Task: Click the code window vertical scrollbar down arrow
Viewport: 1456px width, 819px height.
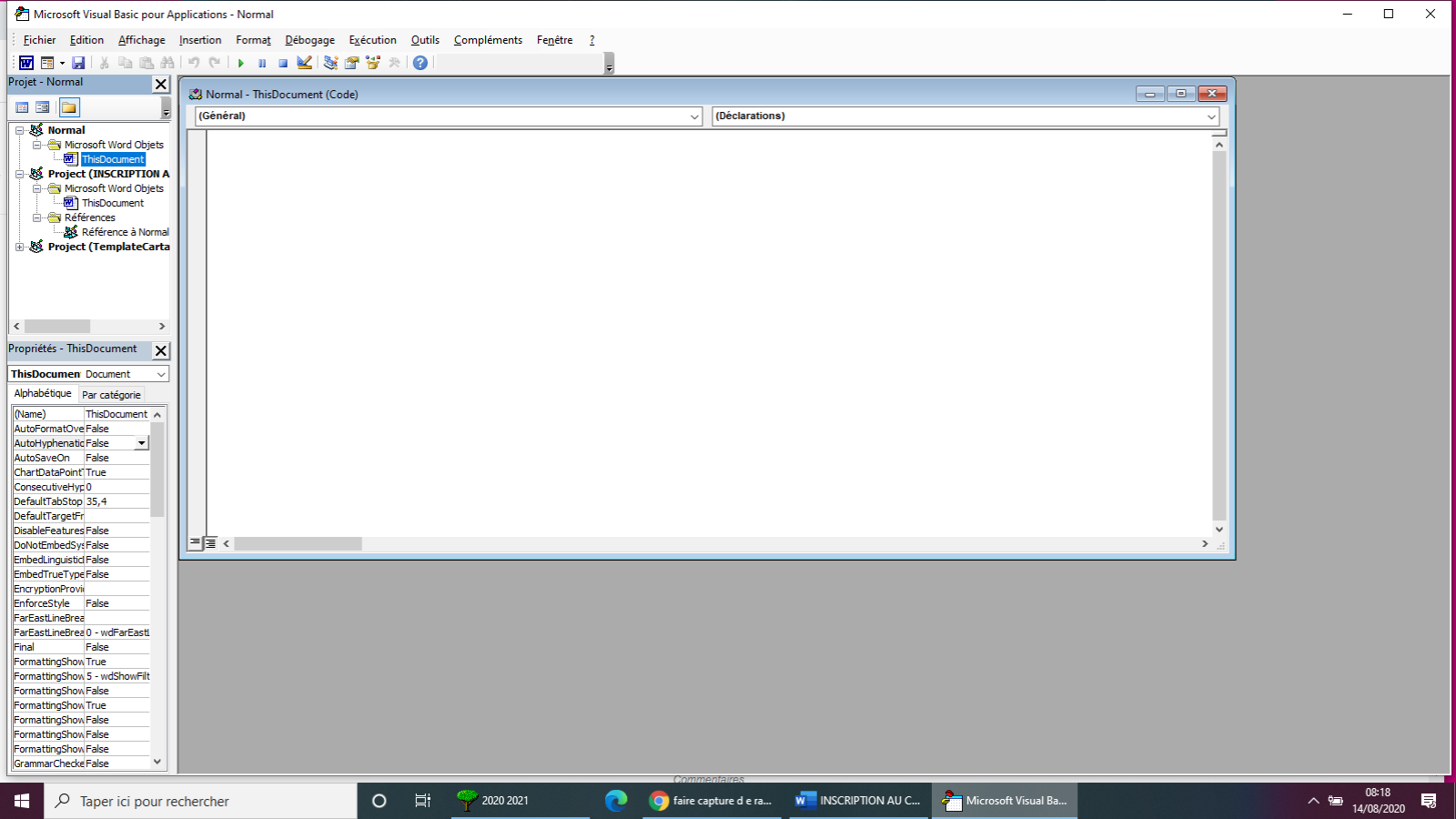Action: (1219, 529)
